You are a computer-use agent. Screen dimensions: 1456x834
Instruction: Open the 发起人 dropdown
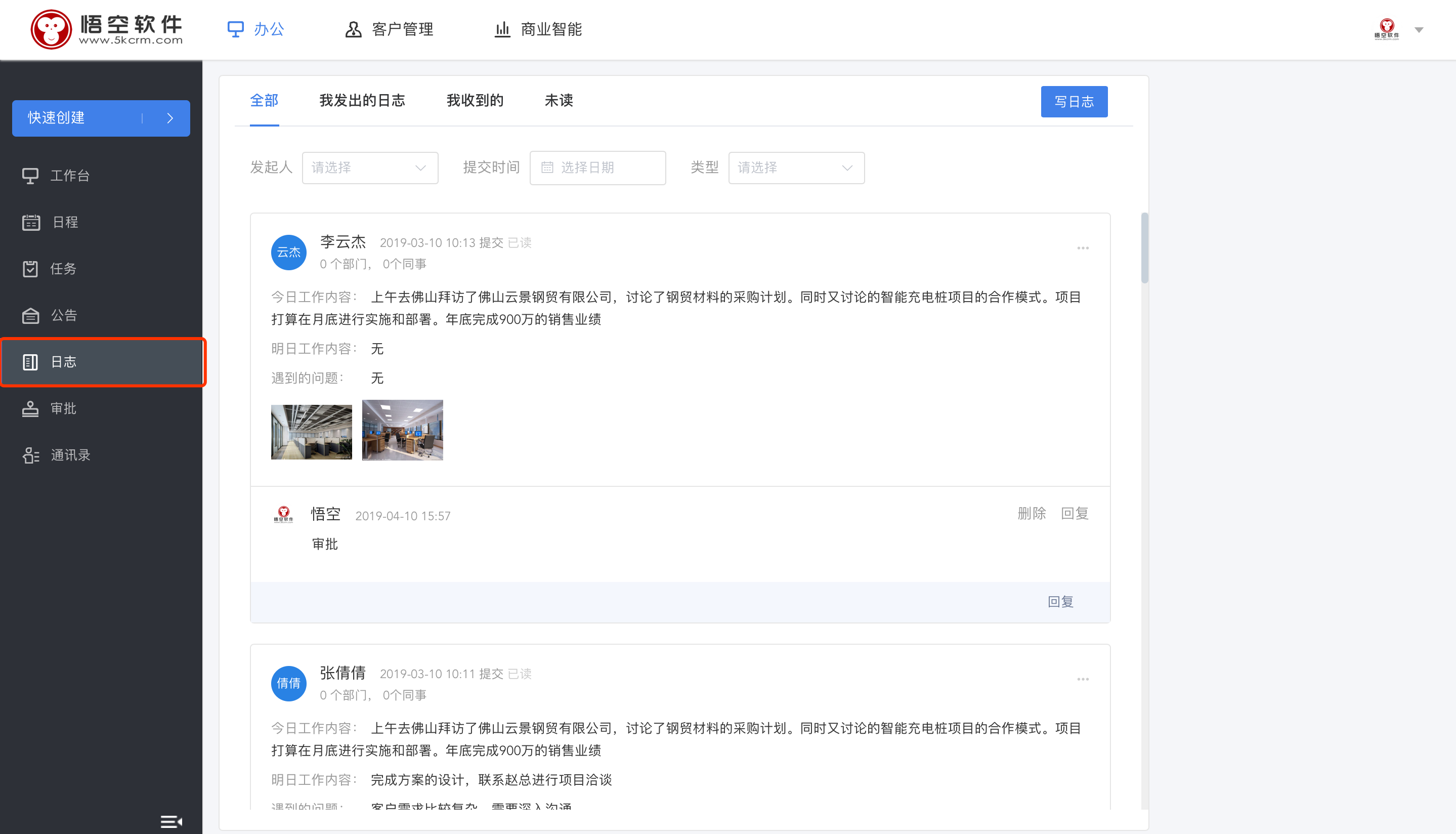370,168
